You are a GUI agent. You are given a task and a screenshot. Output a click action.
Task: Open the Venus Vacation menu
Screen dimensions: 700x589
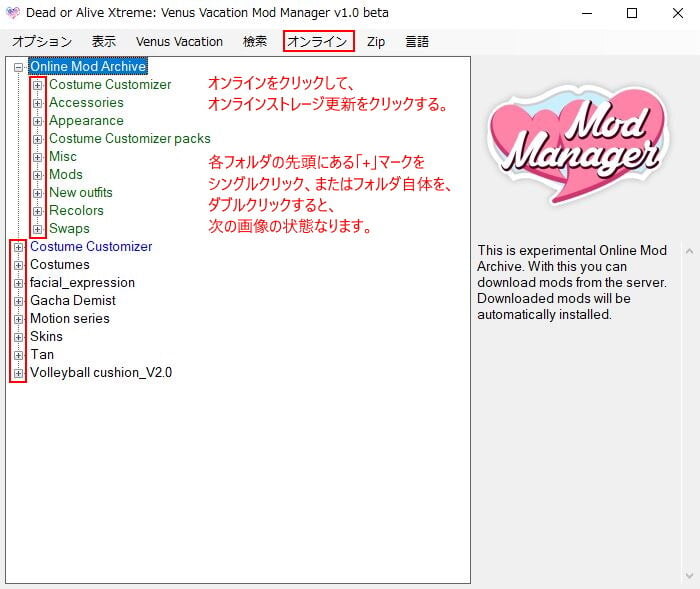pyautogui.click(x=179, y=42)
